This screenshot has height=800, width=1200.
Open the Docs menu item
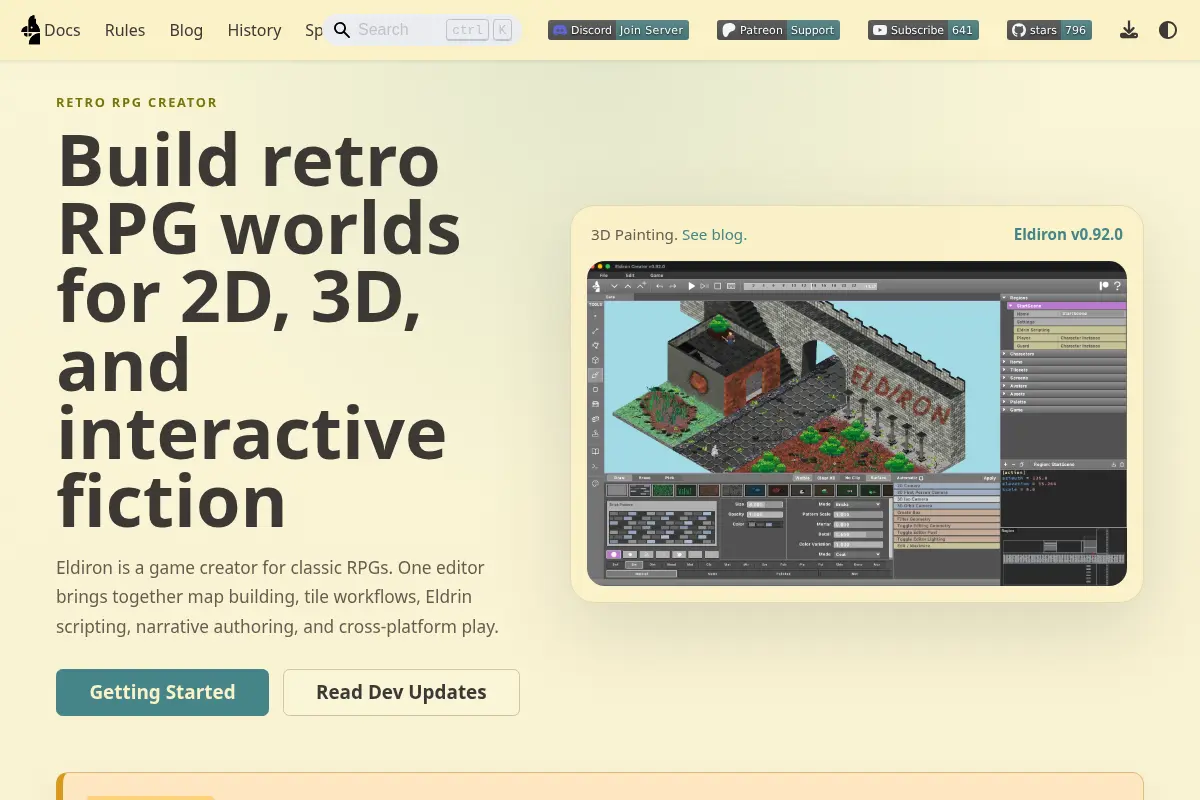click(x=62, y=30)
